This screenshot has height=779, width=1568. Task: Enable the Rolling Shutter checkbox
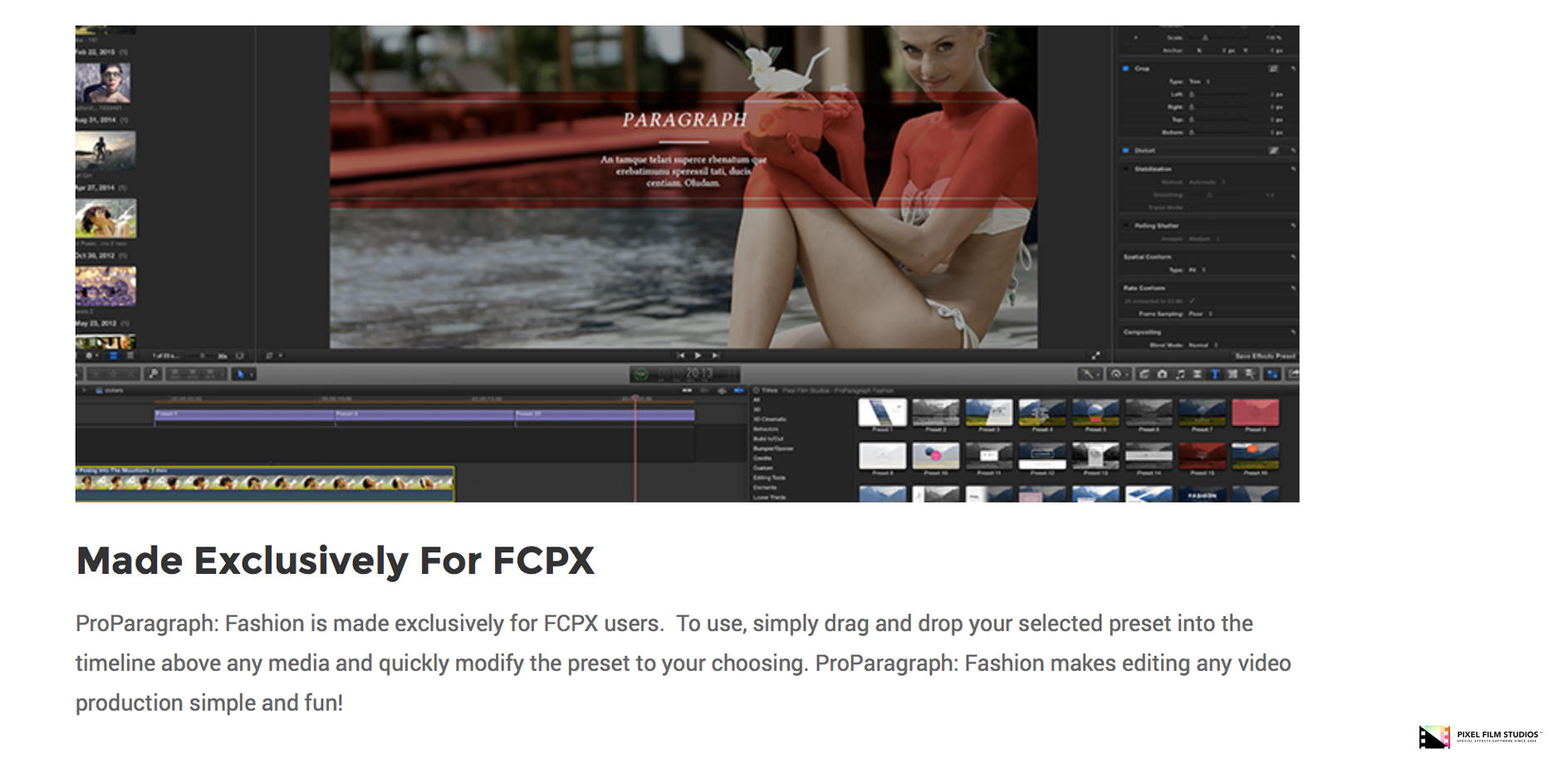click(x=1126, y=225)
